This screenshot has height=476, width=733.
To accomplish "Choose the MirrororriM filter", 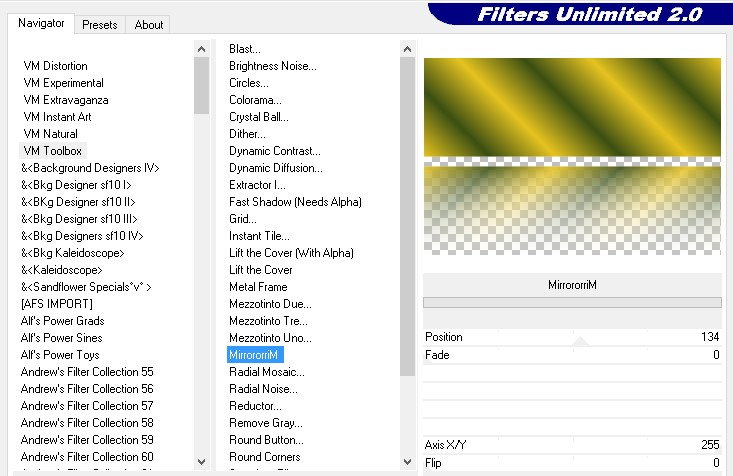I will tap(255, 355).
